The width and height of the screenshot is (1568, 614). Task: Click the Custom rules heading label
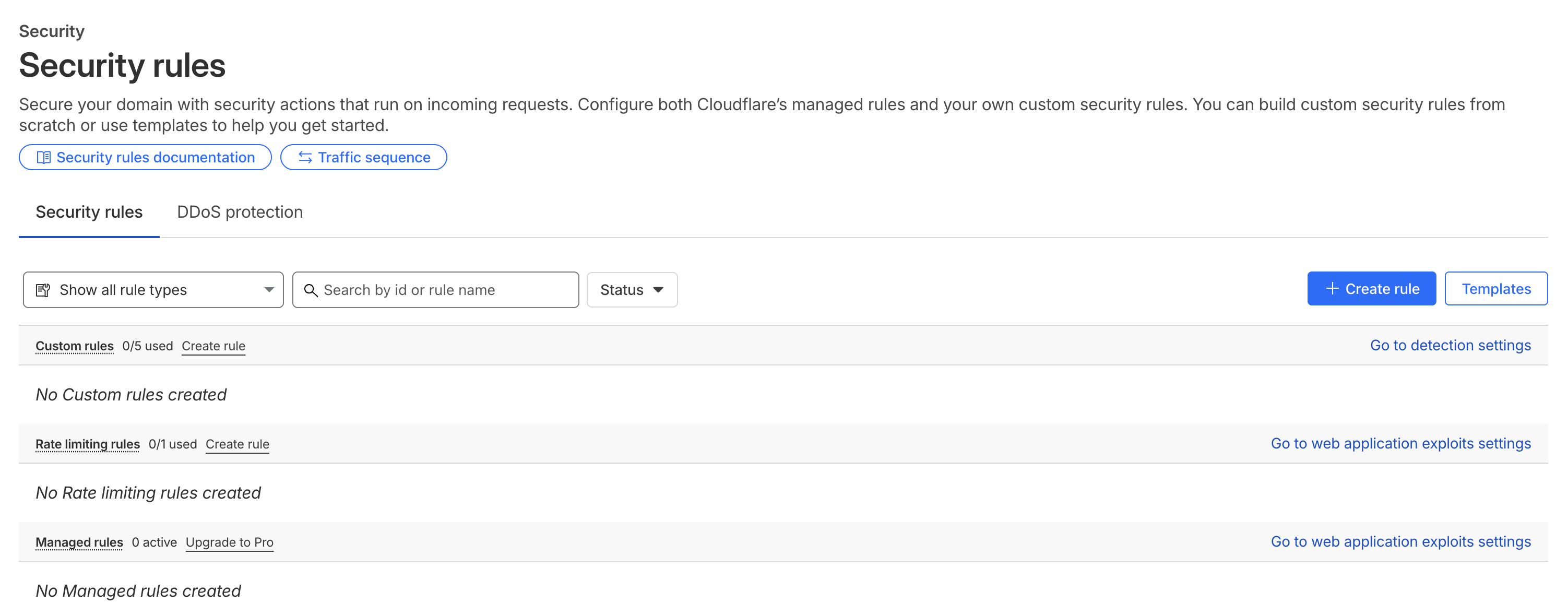74,346
